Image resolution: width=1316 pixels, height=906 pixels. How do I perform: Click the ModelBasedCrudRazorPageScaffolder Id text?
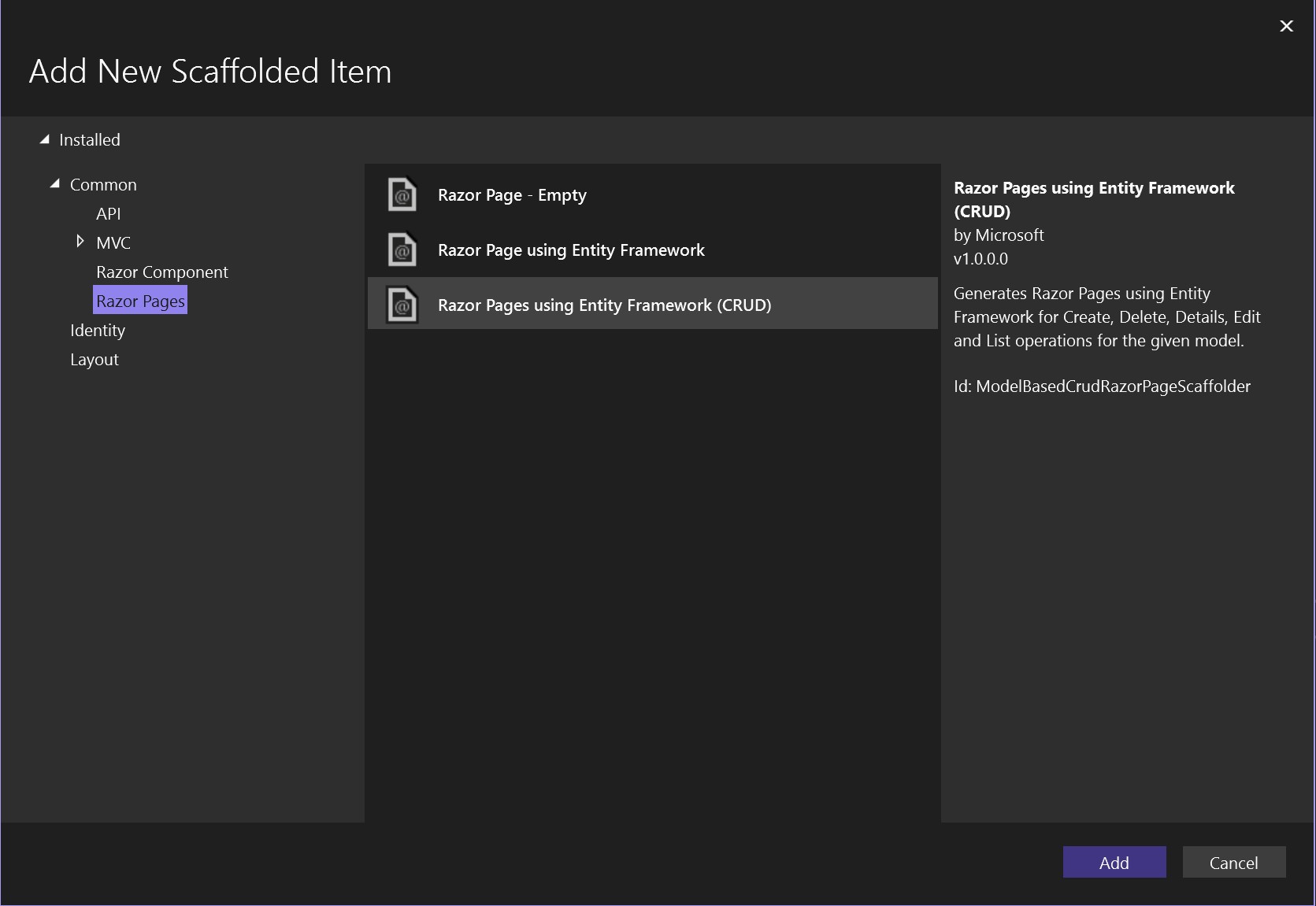1102,386
